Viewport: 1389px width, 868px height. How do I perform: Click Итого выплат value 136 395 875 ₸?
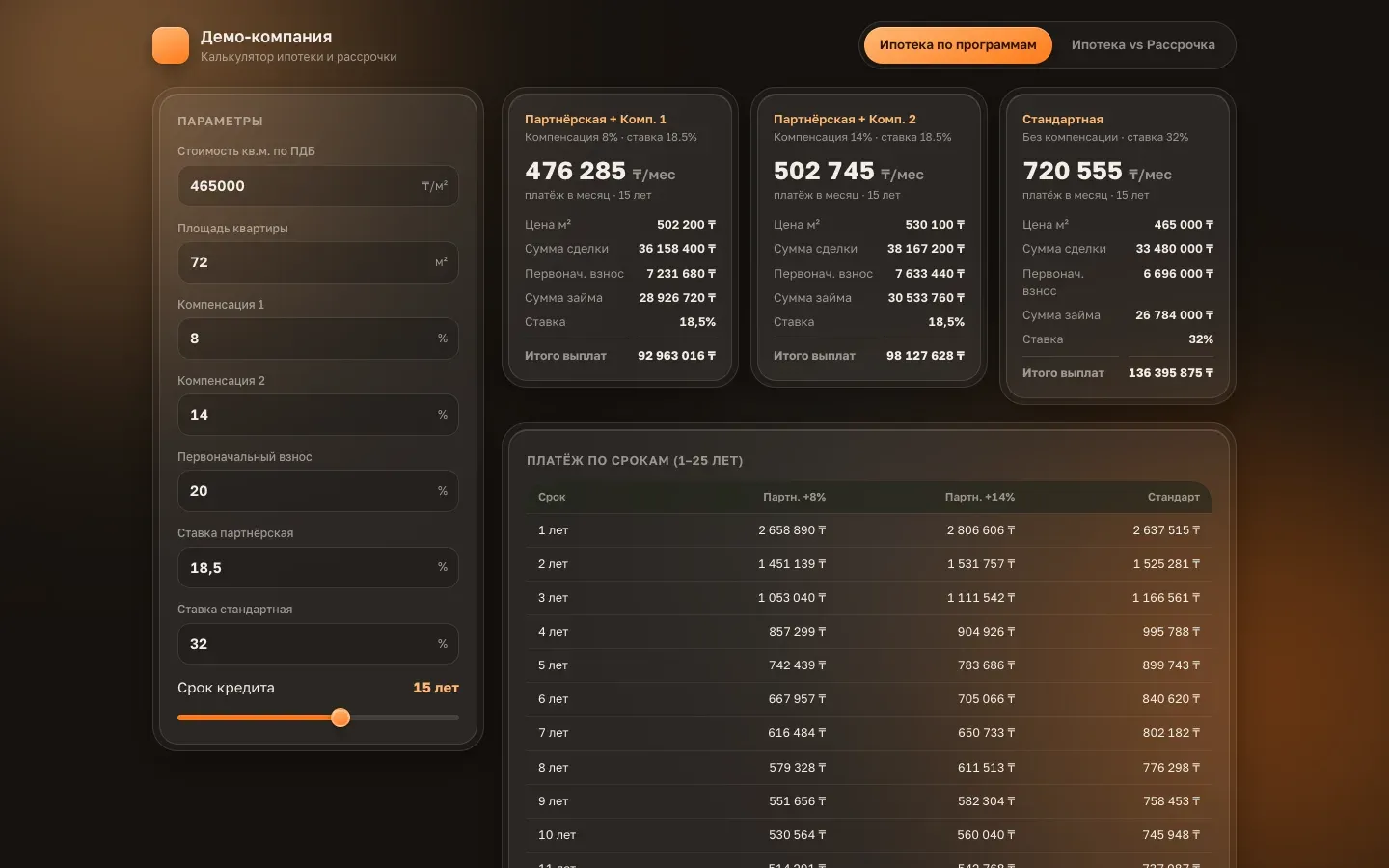(x=1171, y=373)
